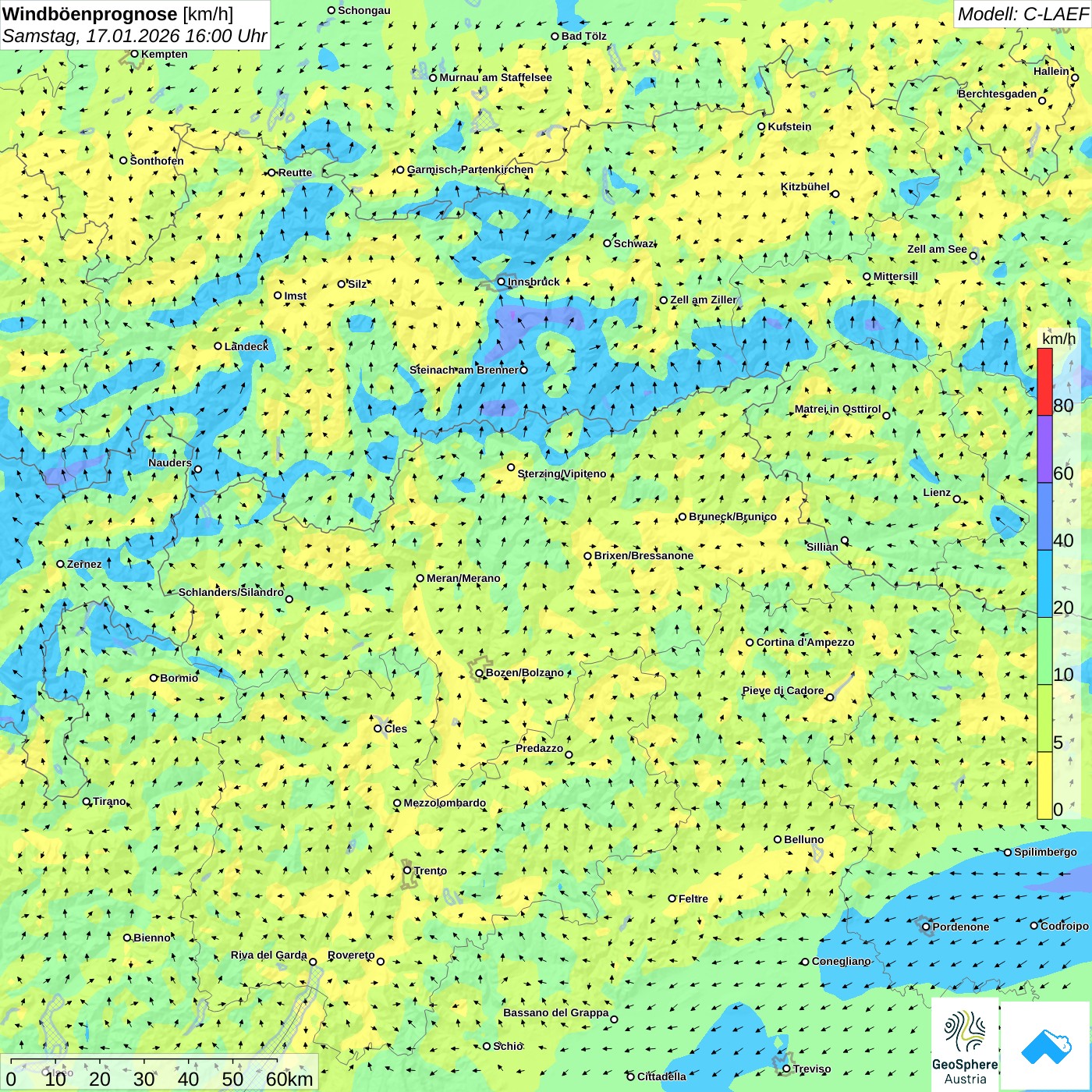
Task: Click the Silz label
Action: (357, 284)
